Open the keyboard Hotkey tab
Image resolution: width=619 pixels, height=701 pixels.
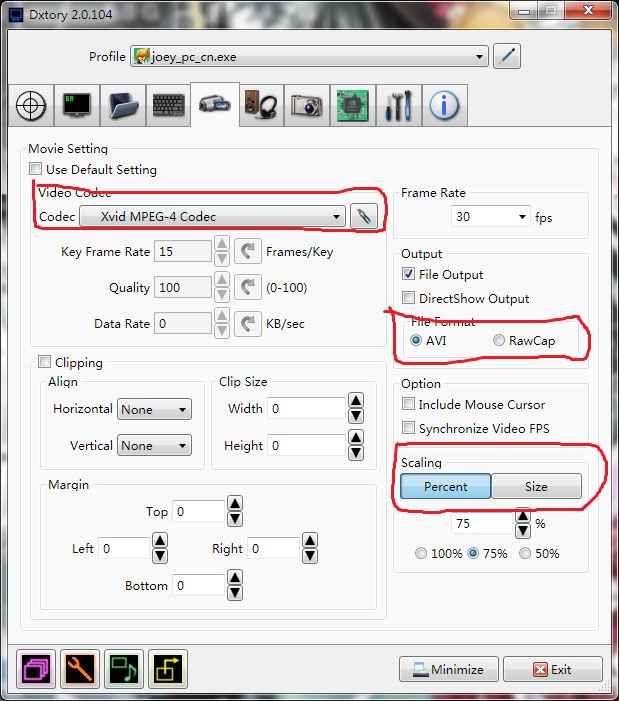(168, 106)
